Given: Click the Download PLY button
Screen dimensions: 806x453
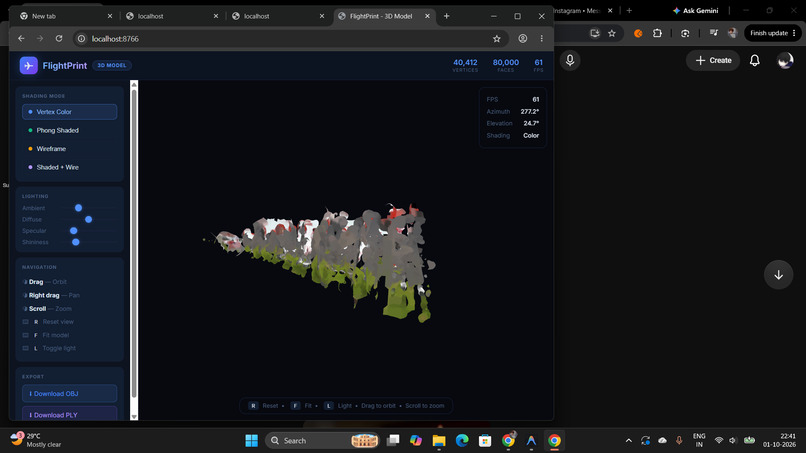Looking at the screenshot, I should [69, 414].
